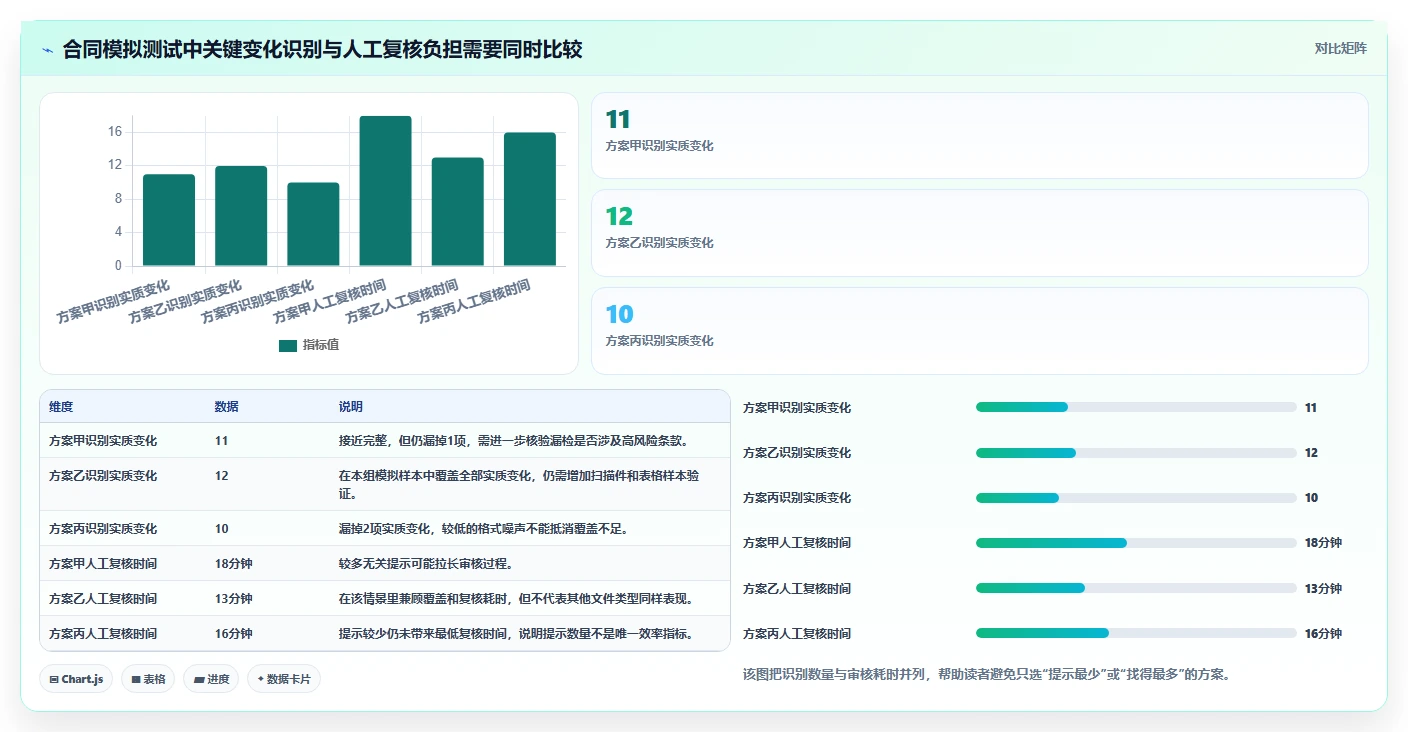Click y-axis label 16 on the chart
Screen dimensions: 1408x732
114,132
